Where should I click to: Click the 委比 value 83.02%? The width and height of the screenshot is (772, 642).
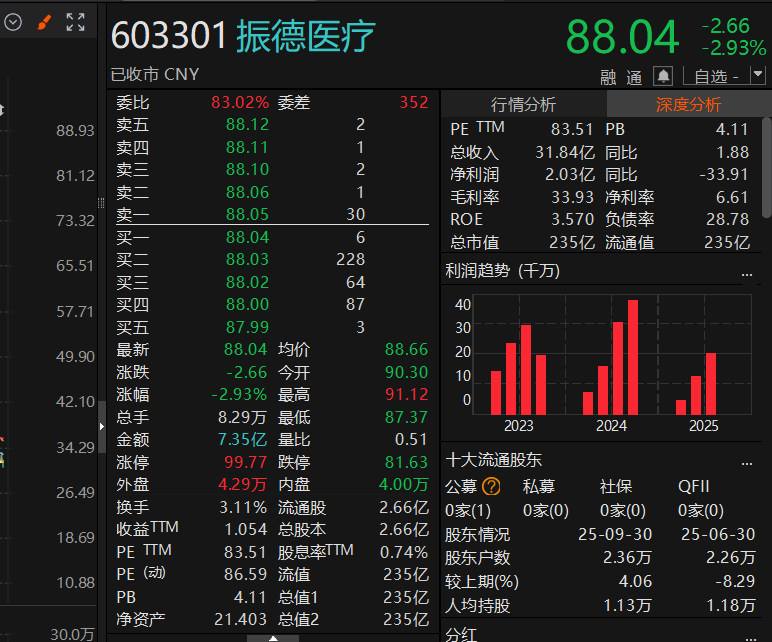coord(240,102)
